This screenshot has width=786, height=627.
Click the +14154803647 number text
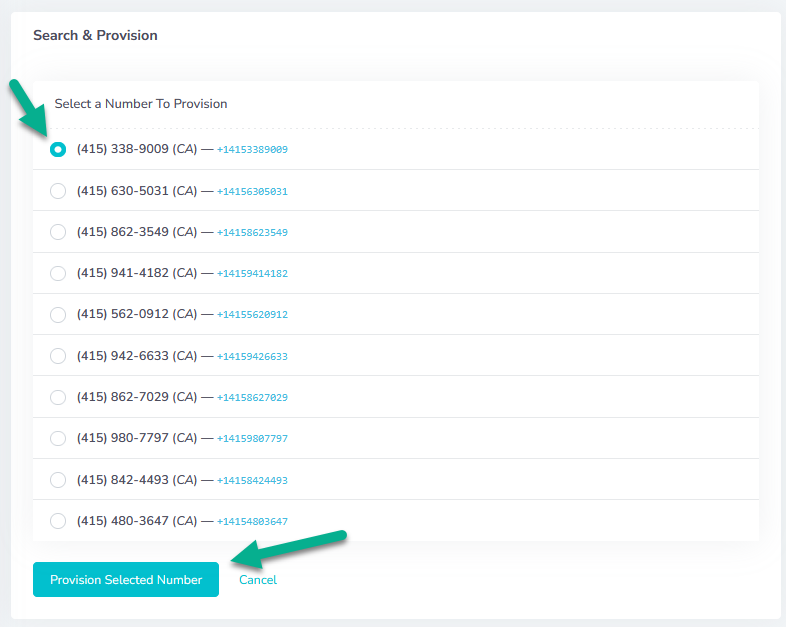252,522
